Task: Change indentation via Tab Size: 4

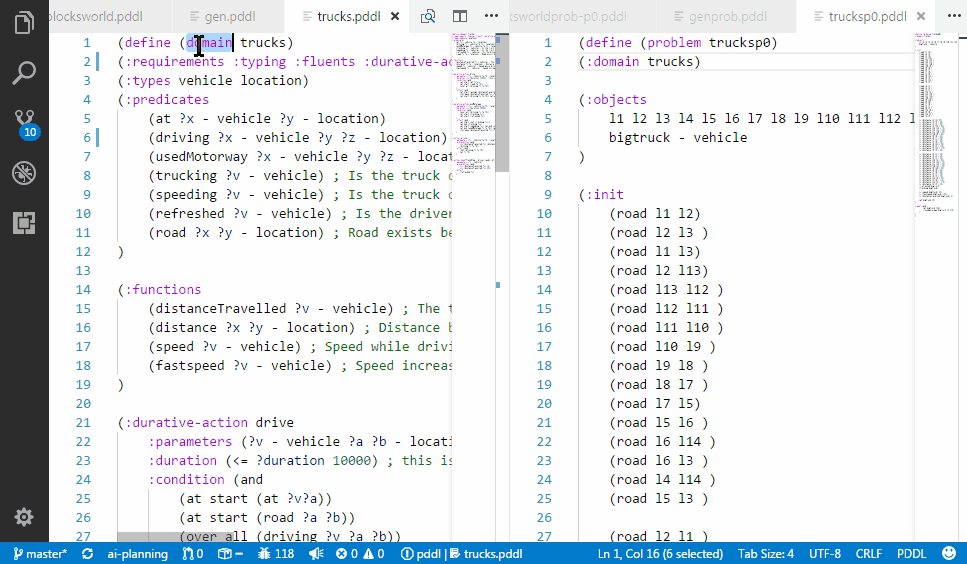Action: point(766,554)
